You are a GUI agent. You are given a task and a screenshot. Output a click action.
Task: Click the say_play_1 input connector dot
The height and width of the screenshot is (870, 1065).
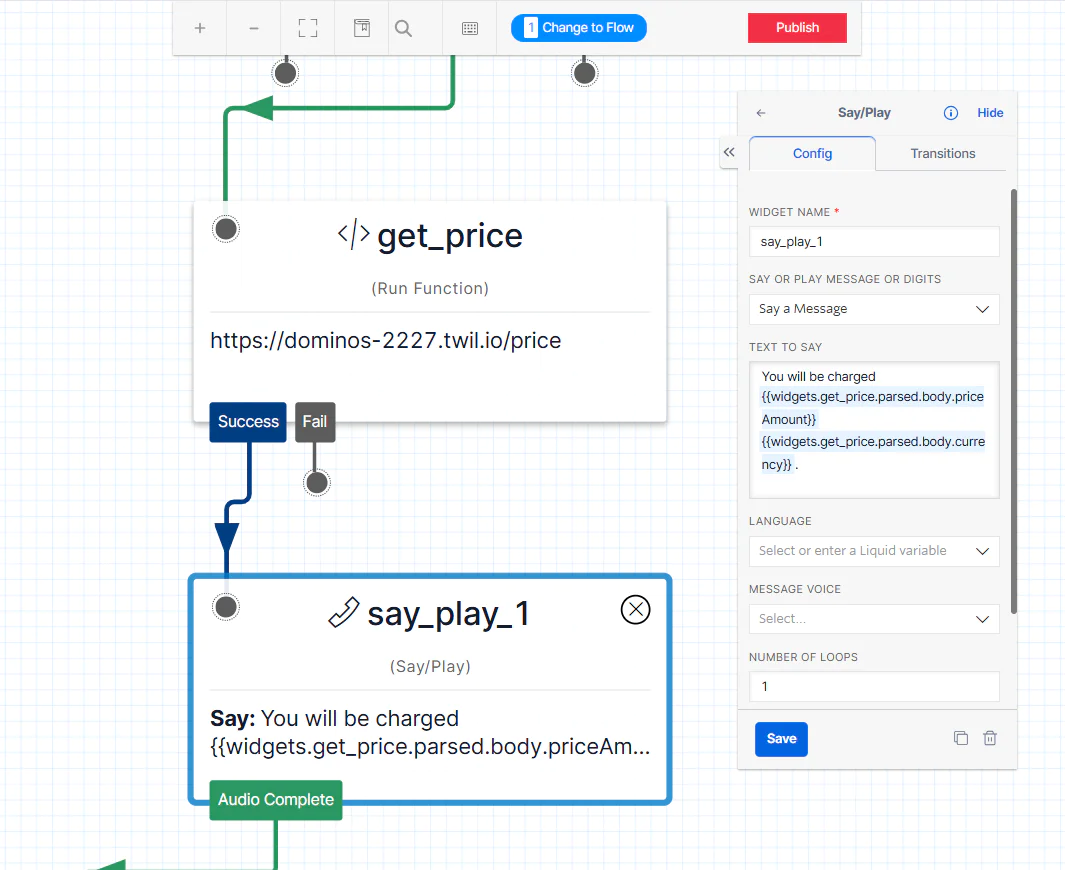[x=225, y=606]
